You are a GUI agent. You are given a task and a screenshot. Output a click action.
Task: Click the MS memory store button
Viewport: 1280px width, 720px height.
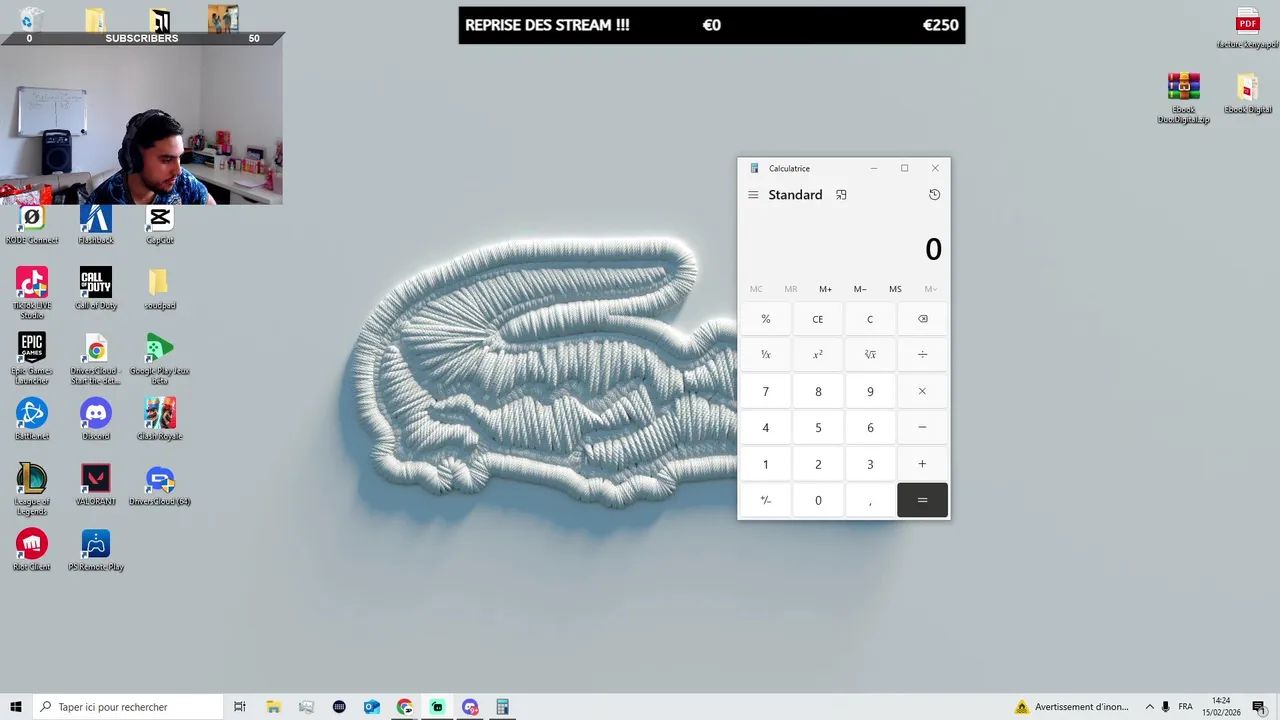pyautogui.click(x=895, y=289)
